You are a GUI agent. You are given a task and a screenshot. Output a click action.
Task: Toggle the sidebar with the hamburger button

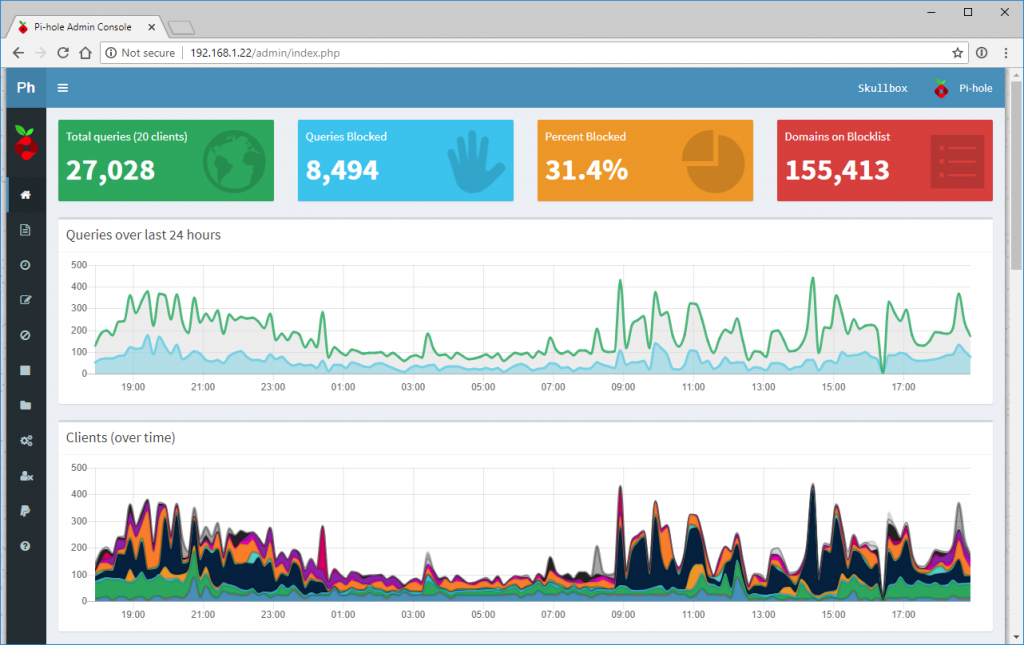point(63,88)
